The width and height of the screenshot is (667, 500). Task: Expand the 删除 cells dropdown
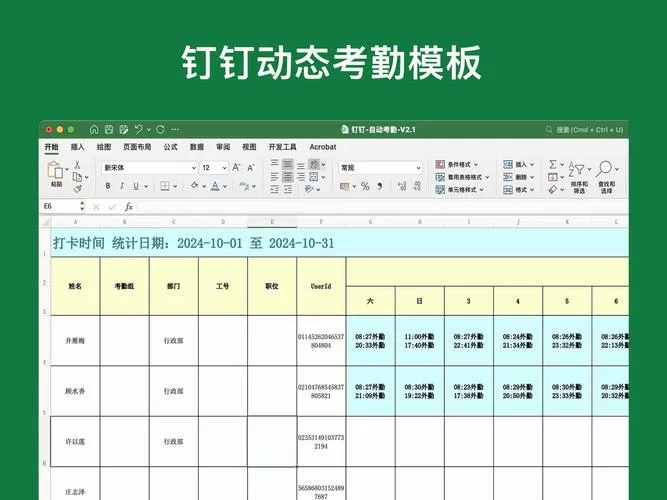click(x=519, y=177)
